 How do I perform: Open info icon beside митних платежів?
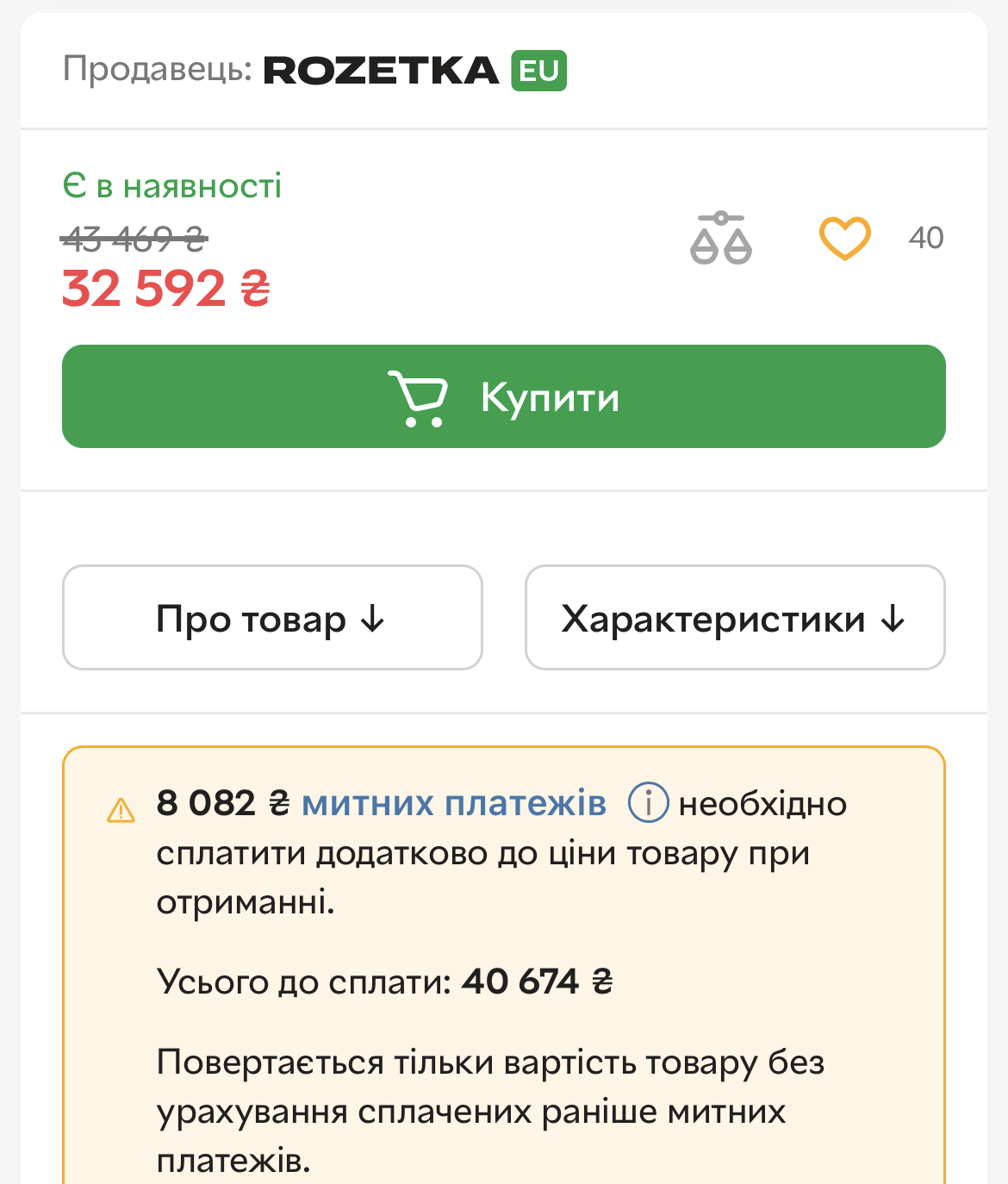point(648,803)
